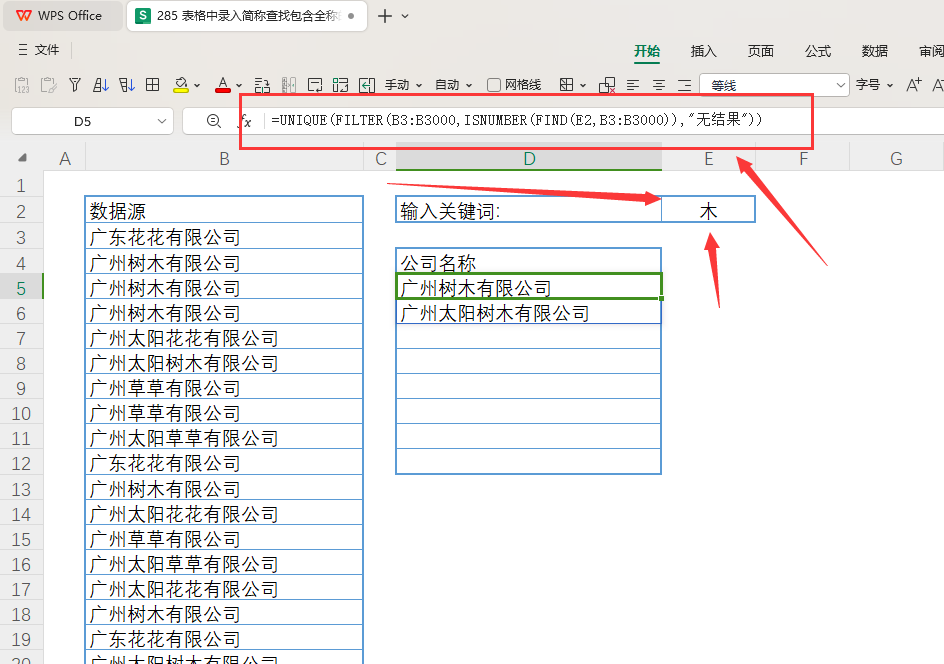The width and height of the screenshot is (944, 664).
Task: Select row 5 header
Action: pyautogui.click(x=21, y=288)
